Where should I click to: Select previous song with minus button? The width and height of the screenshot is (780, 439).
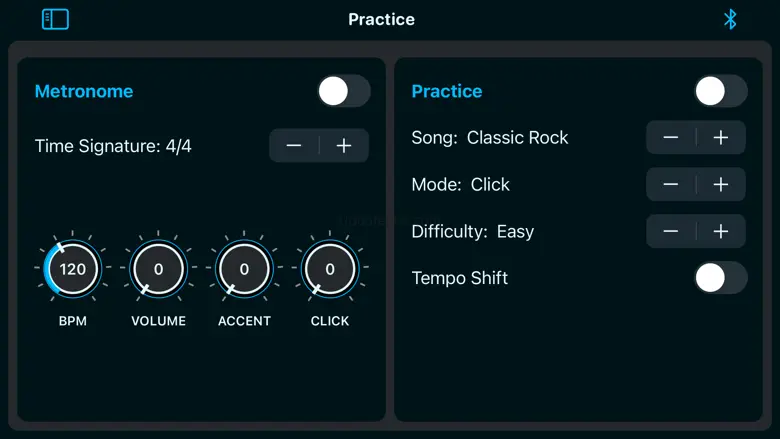(671, 138)
